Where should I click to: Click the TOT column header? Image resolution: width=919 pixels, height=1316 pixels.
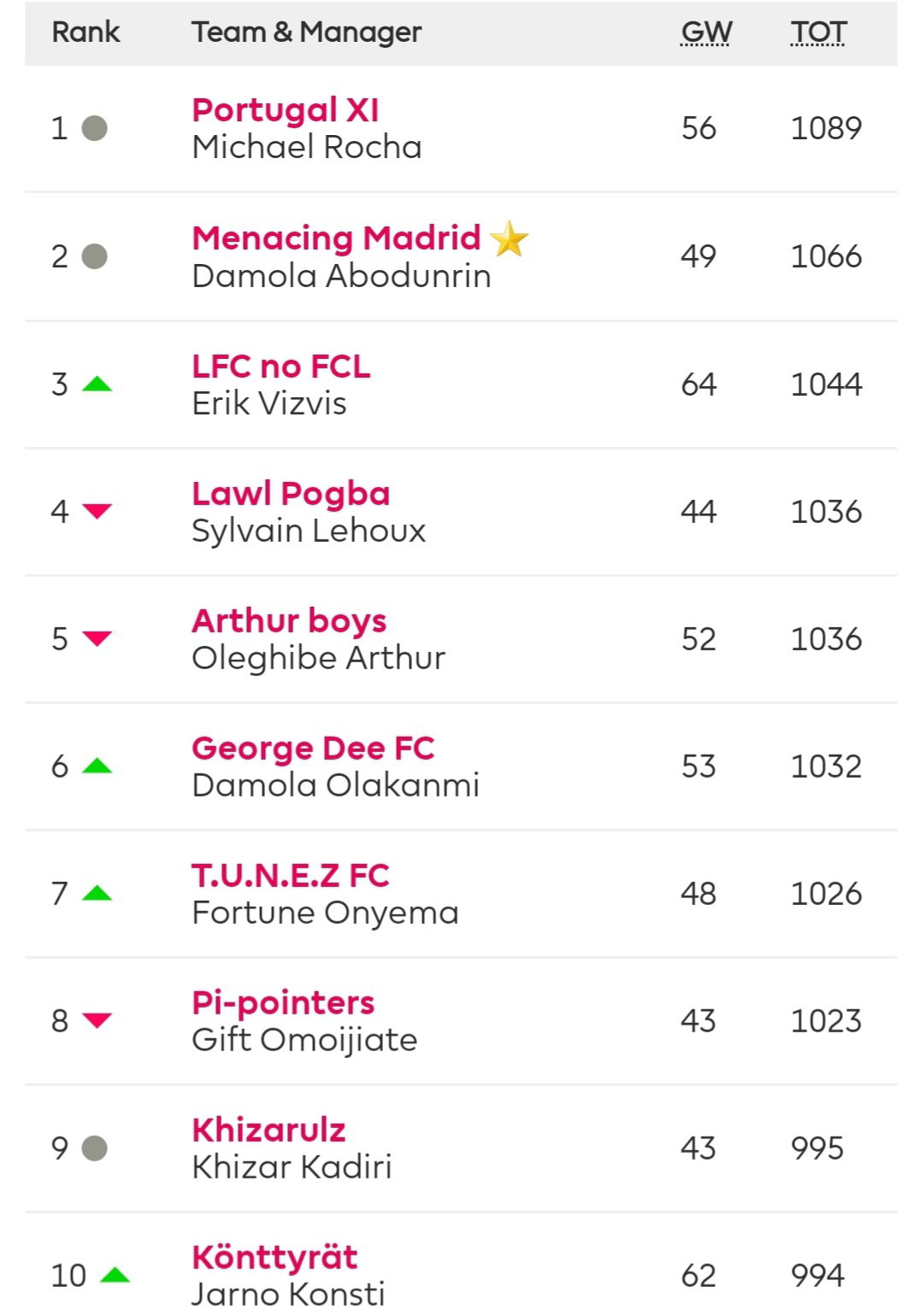point(818,32)
